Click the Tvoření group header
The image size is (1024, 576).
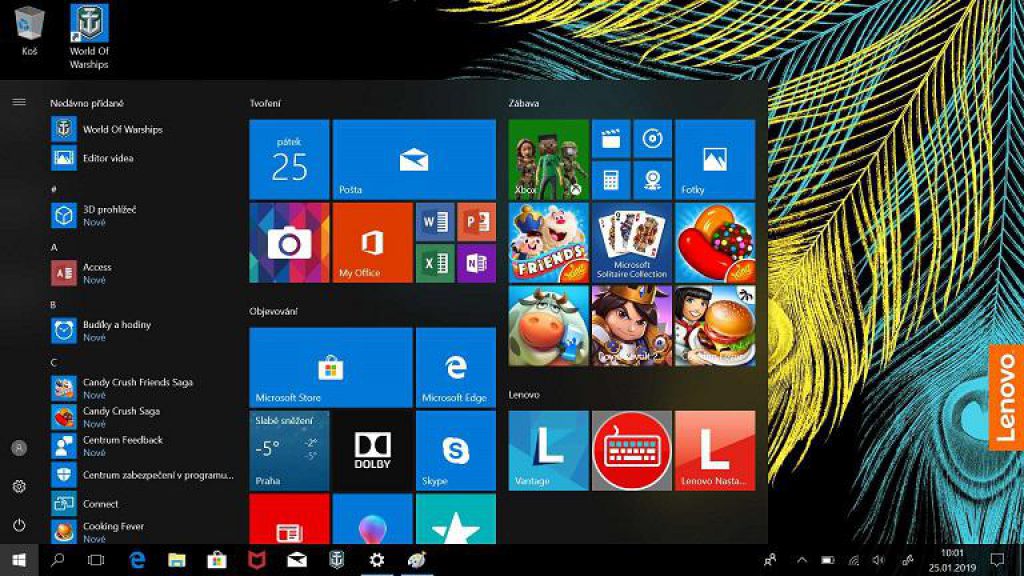(x=265, y=103)
